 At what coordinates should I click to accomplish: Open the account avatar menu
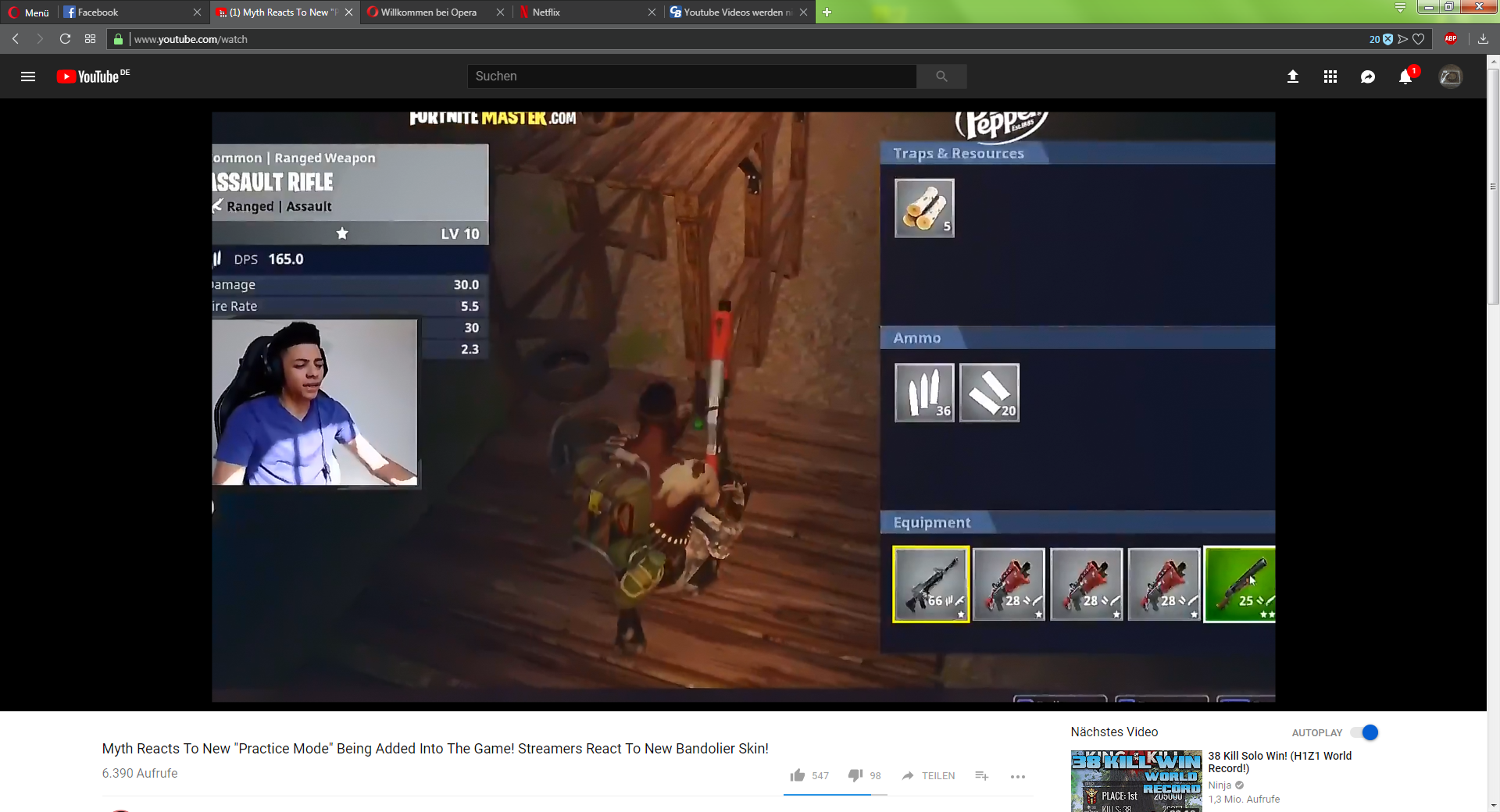tap(1451, 77)
